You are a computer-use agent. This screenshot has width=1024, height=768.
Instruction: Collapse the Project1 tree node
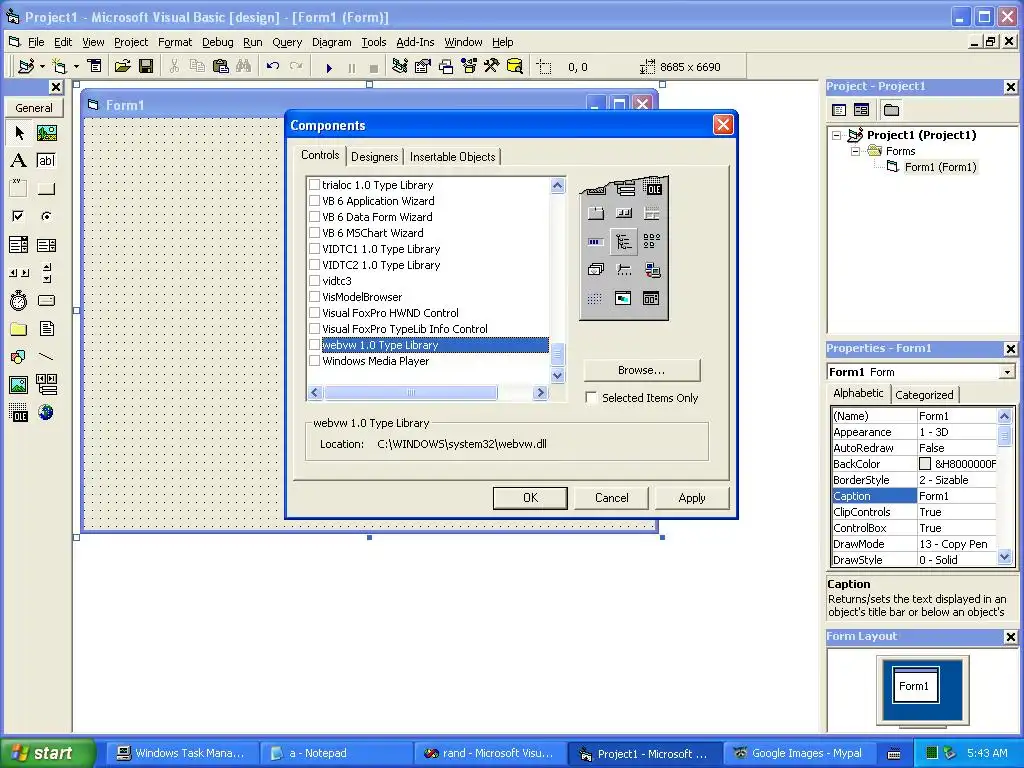click(837, 135)
